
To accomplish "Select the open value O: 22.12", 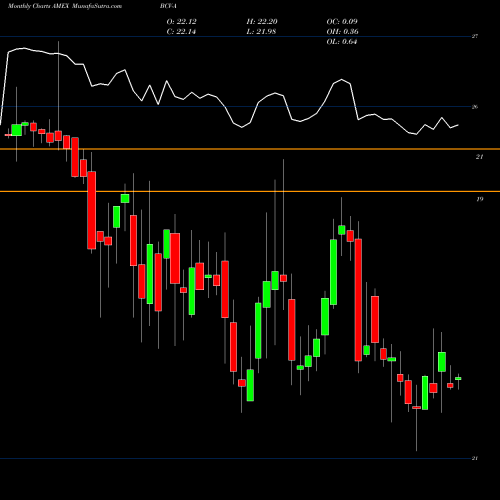I will coord(182,22).
